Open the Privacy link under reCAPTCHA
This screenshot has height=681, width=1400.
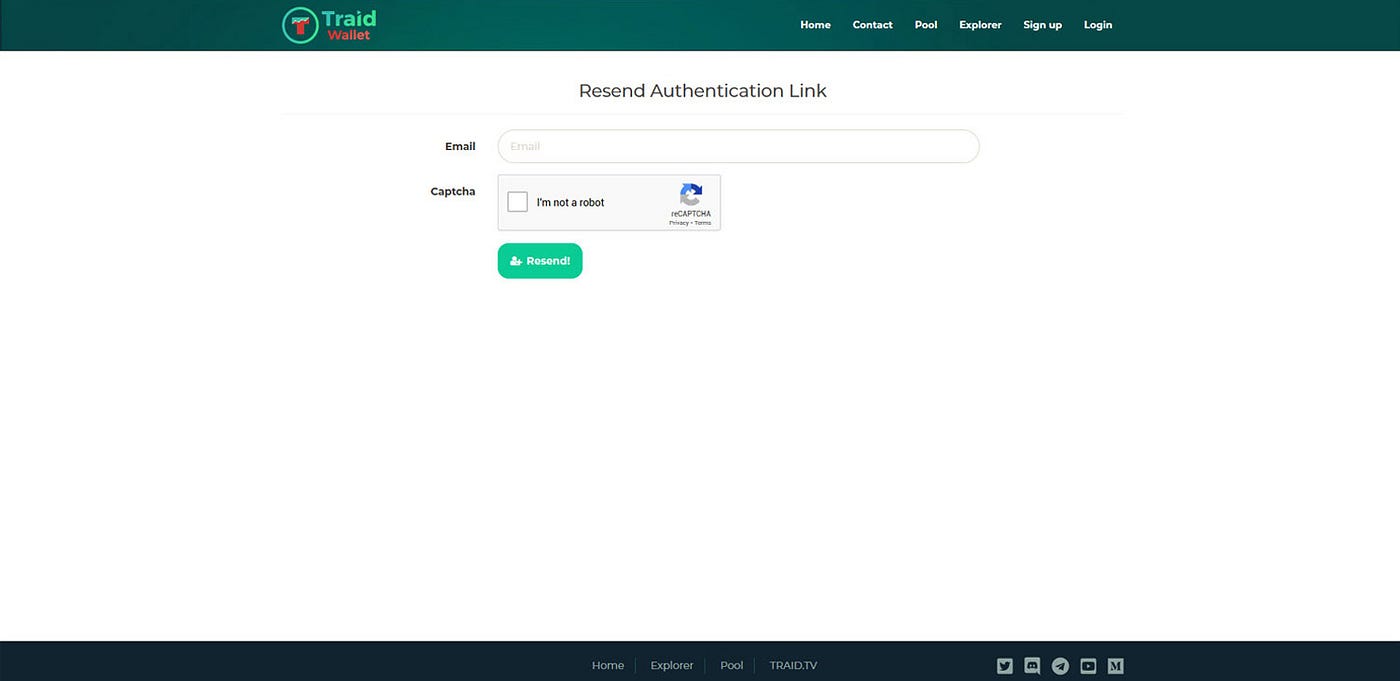tap(679, 222)
